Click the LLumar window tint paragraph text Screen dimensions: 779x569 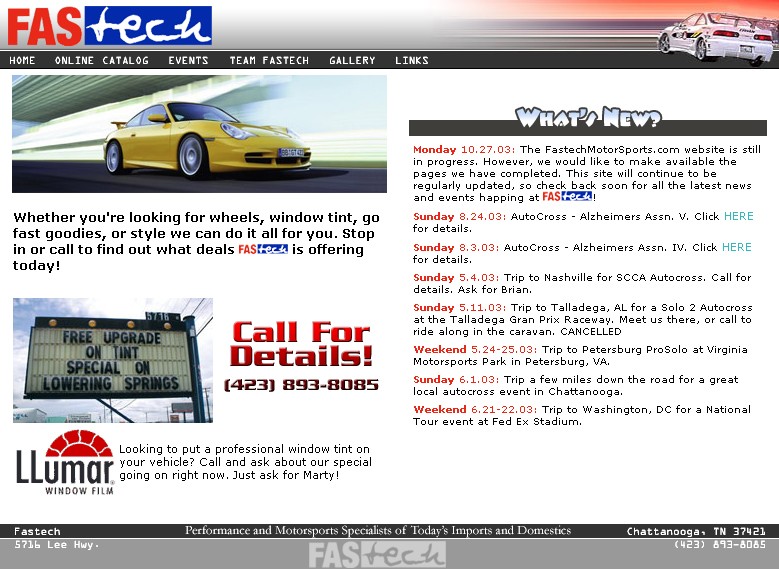(245, 462)
